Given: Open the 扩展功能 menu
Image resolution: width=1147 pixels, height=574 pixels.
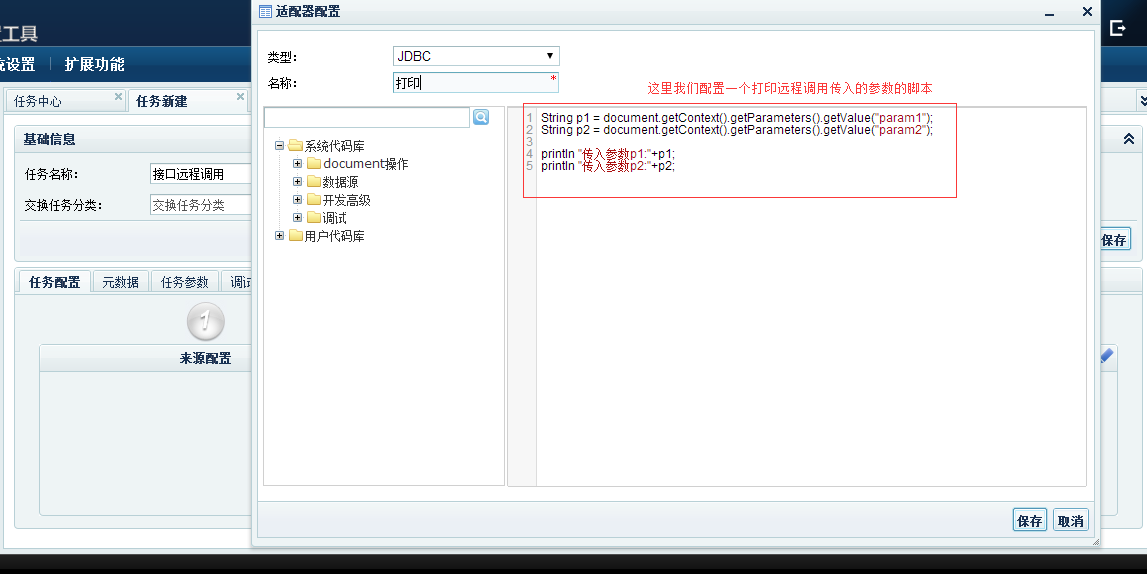Looking at the screenshot, I should pos(94,64).
